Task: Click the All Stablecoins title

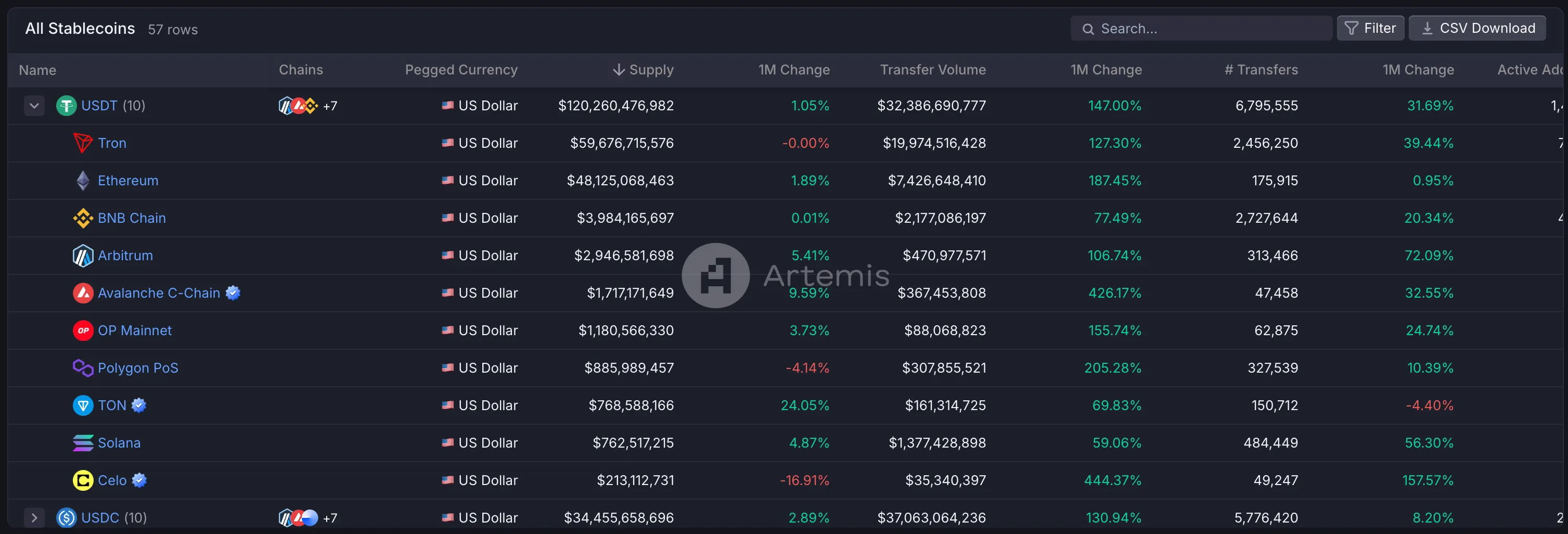Action: (80, 28)
